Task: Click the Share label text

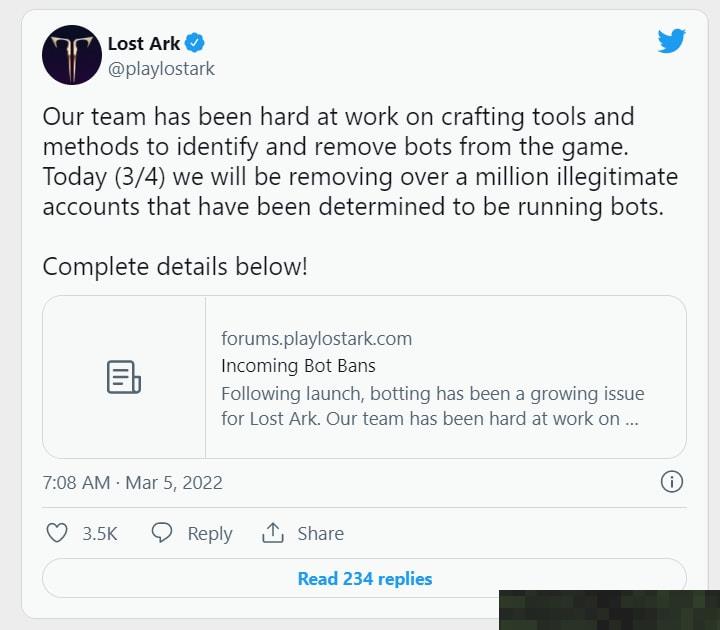Action: point(321,534)
